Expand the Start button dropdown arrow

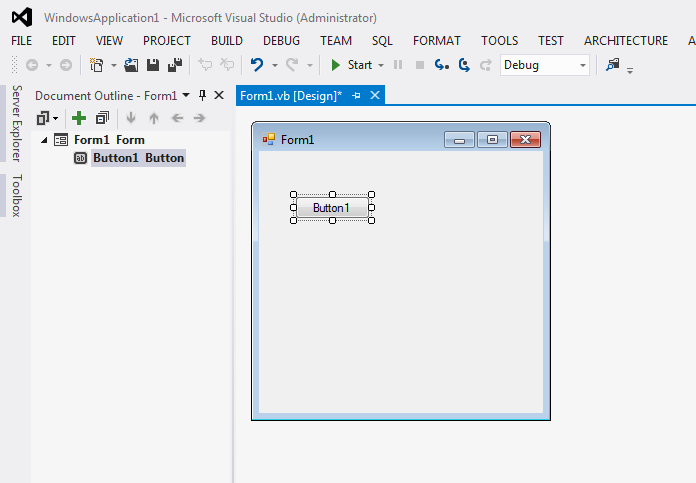(381, 65)
